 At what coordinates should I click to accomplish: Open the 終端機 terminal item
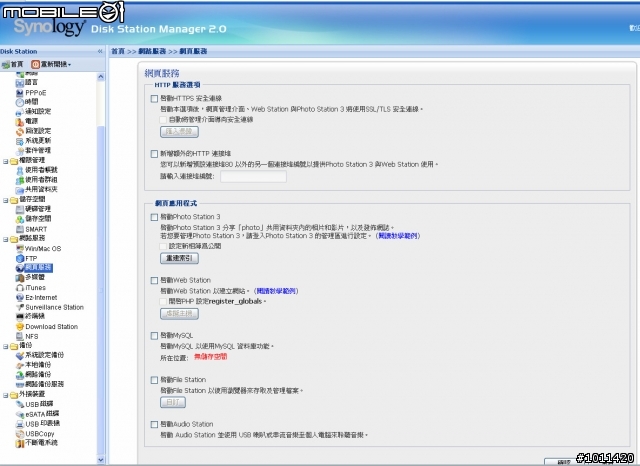coord(30,316)
